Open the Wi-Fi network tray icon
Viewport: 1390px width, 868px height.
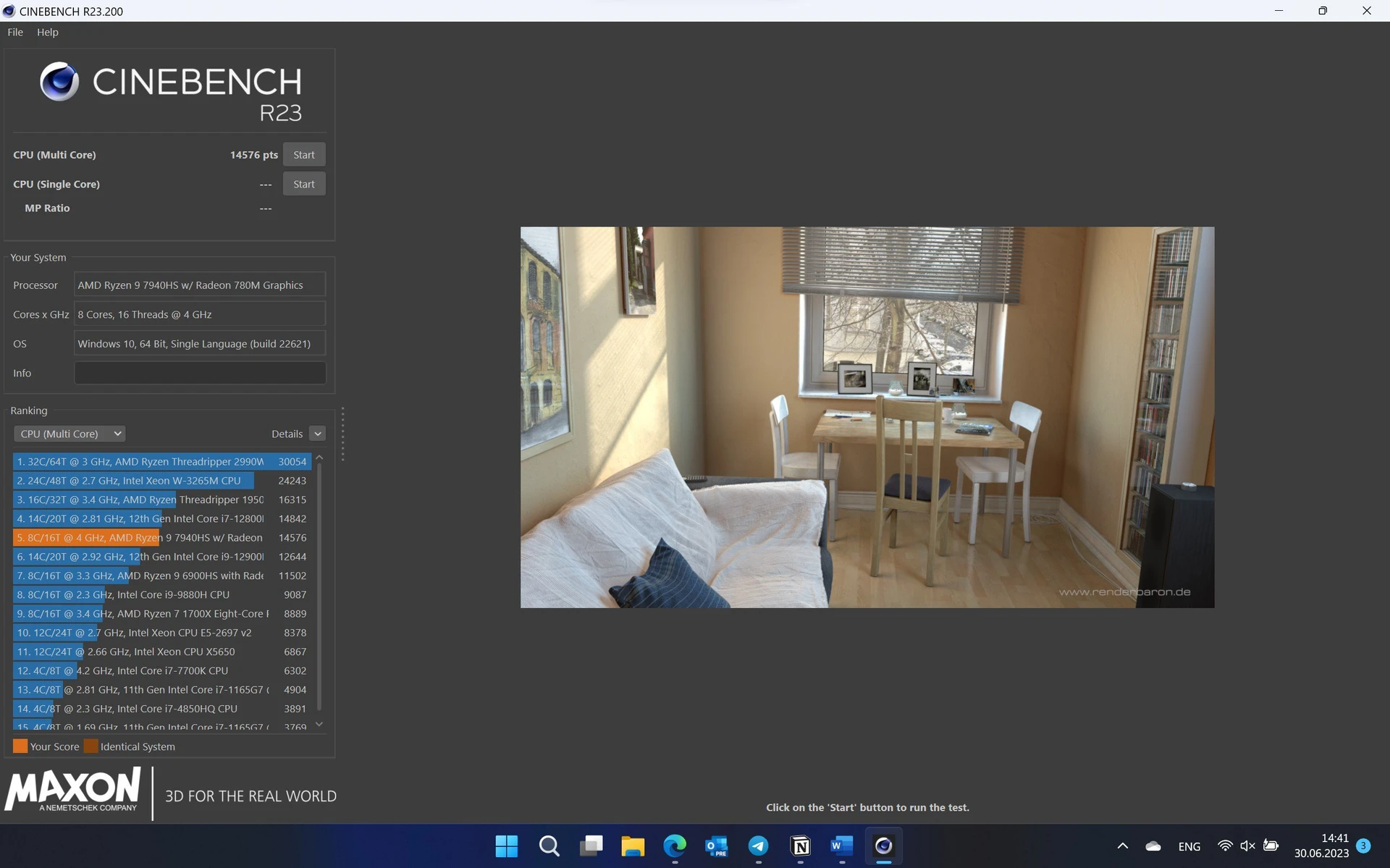tap(1225, 846)
